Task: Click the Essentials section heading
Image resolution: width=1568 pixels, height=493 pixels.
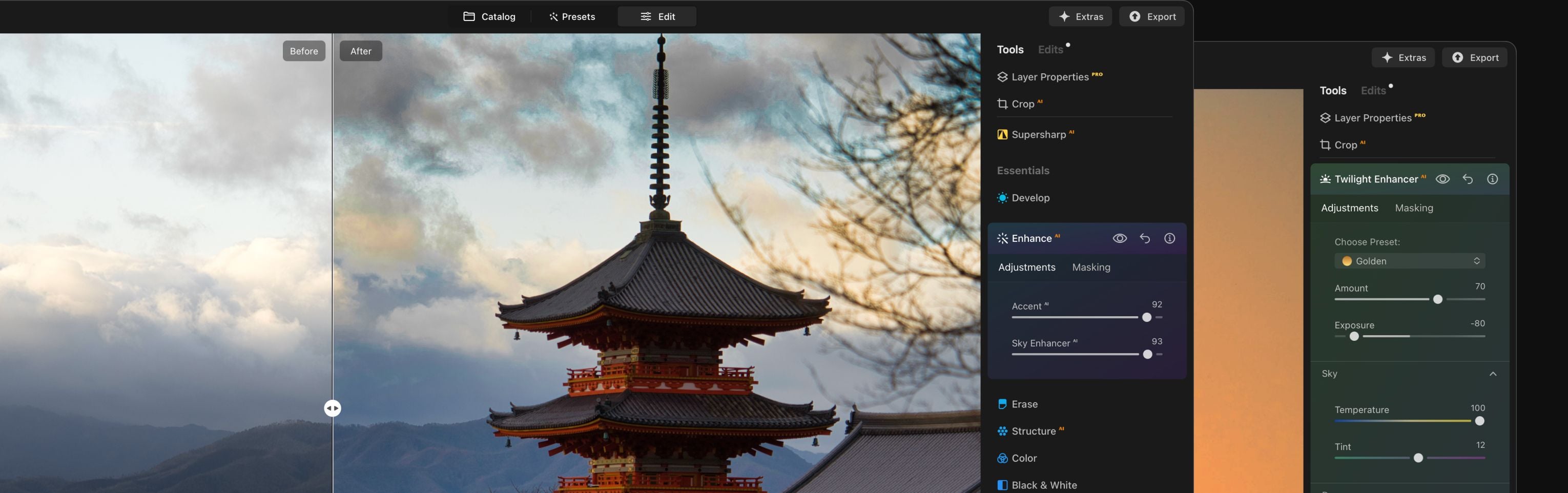Action: (x=1023, y=171)
